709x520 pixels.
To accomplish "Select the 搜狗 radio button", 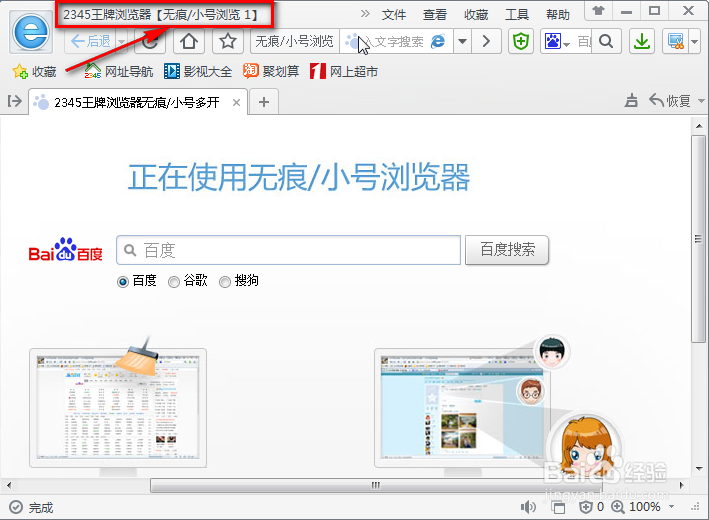I will 225,282.
